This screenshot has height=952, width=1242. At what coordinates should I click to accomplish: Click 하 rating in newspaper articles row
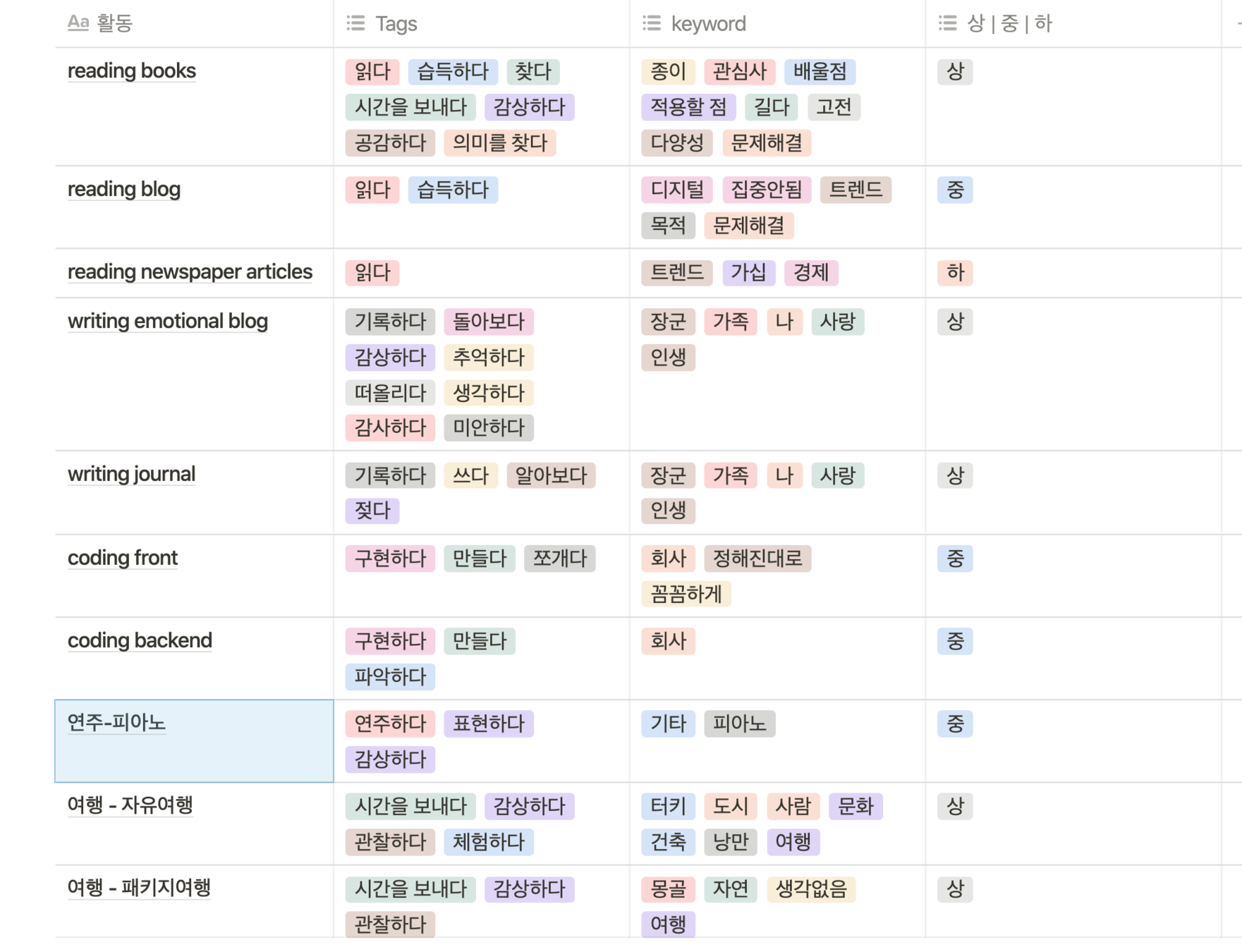tap(955, 272)
